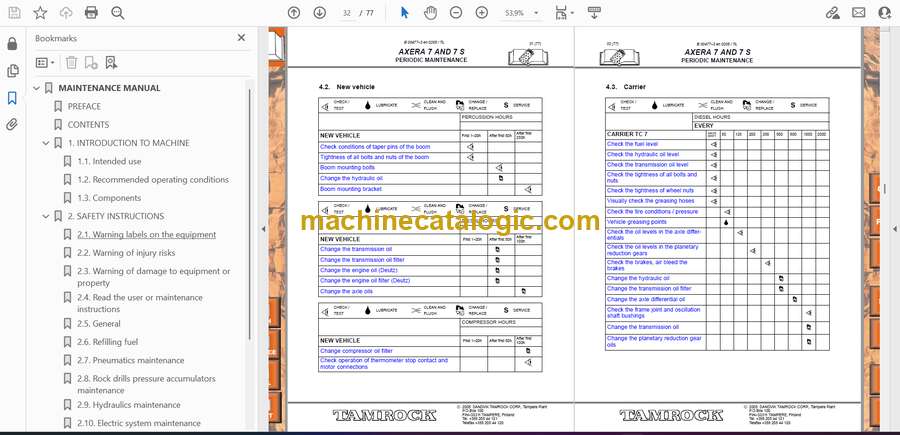Select bookmark 2.1. Warning labels on the equipment
This screenshot has height=435, width=900.
point(146,235)
